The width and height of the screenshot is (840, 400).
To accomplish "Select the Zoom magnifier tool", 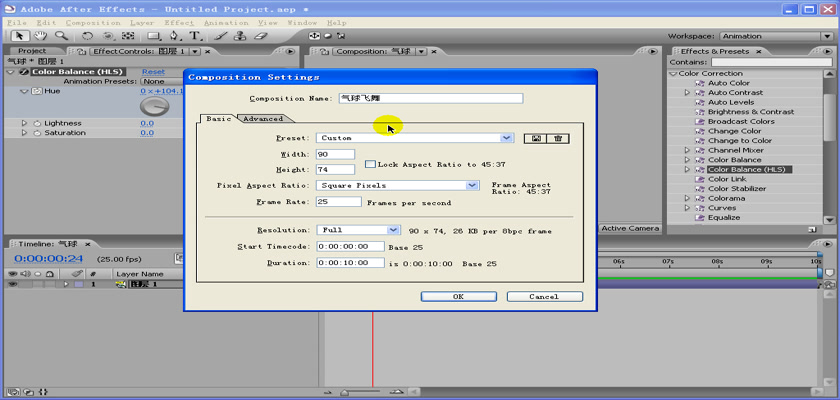I will [x=61, y=35].
